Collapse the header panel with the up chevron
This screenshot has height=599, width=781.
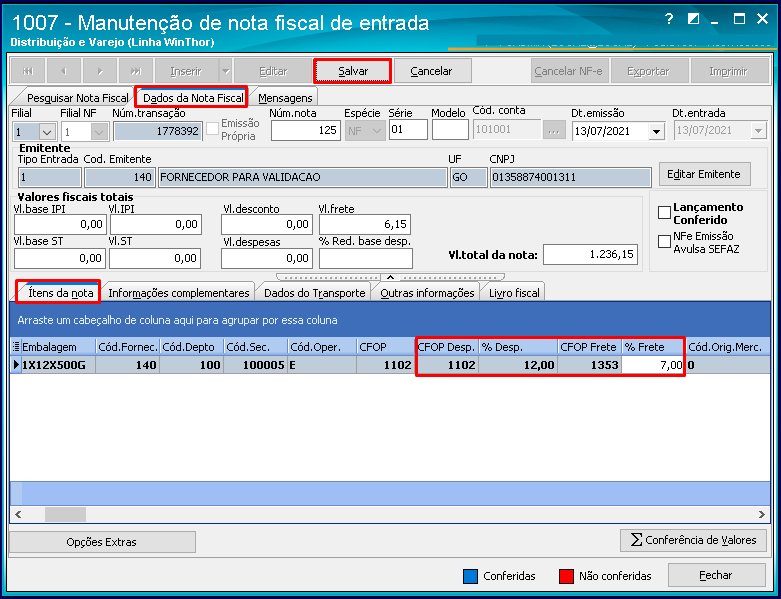click(390, 277)
